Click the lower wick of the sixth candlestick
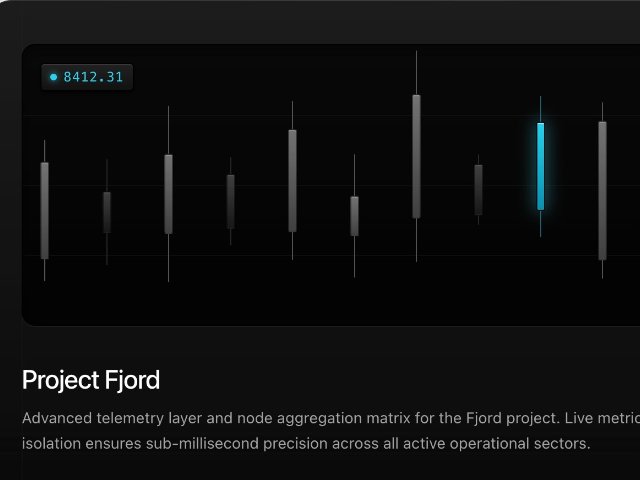Image resolution: width=640 pixels, height=480 pixels. click(x=354, y=256)
